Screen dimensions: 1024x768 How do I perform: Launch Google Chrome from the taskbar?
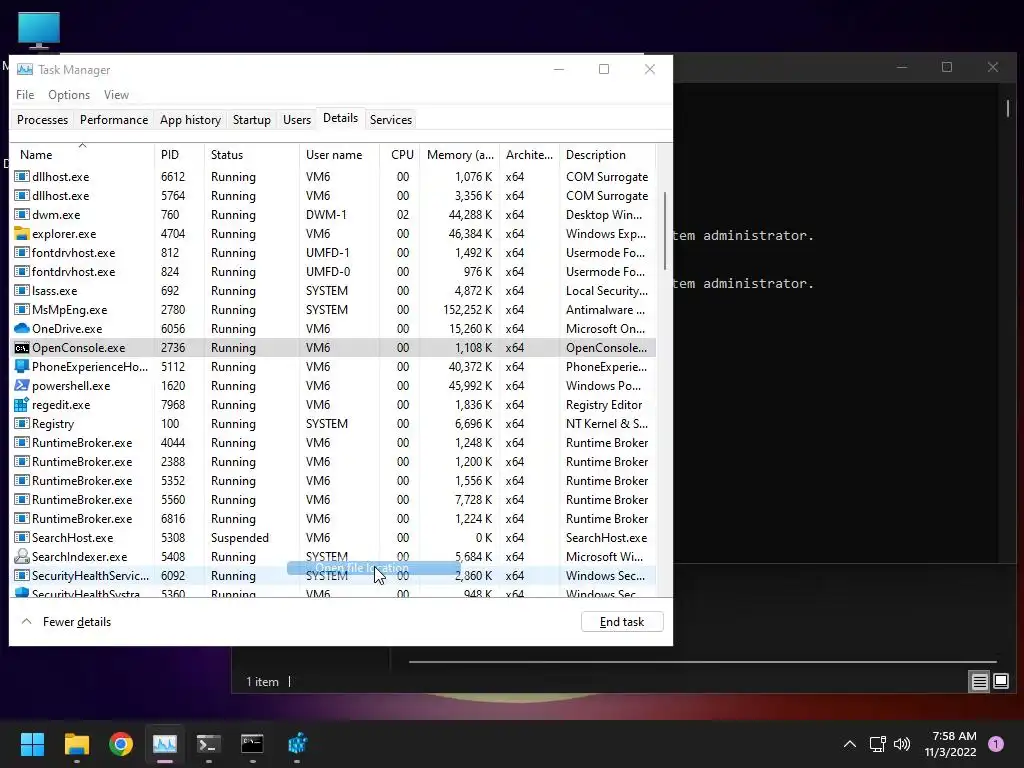click(121, 744)
